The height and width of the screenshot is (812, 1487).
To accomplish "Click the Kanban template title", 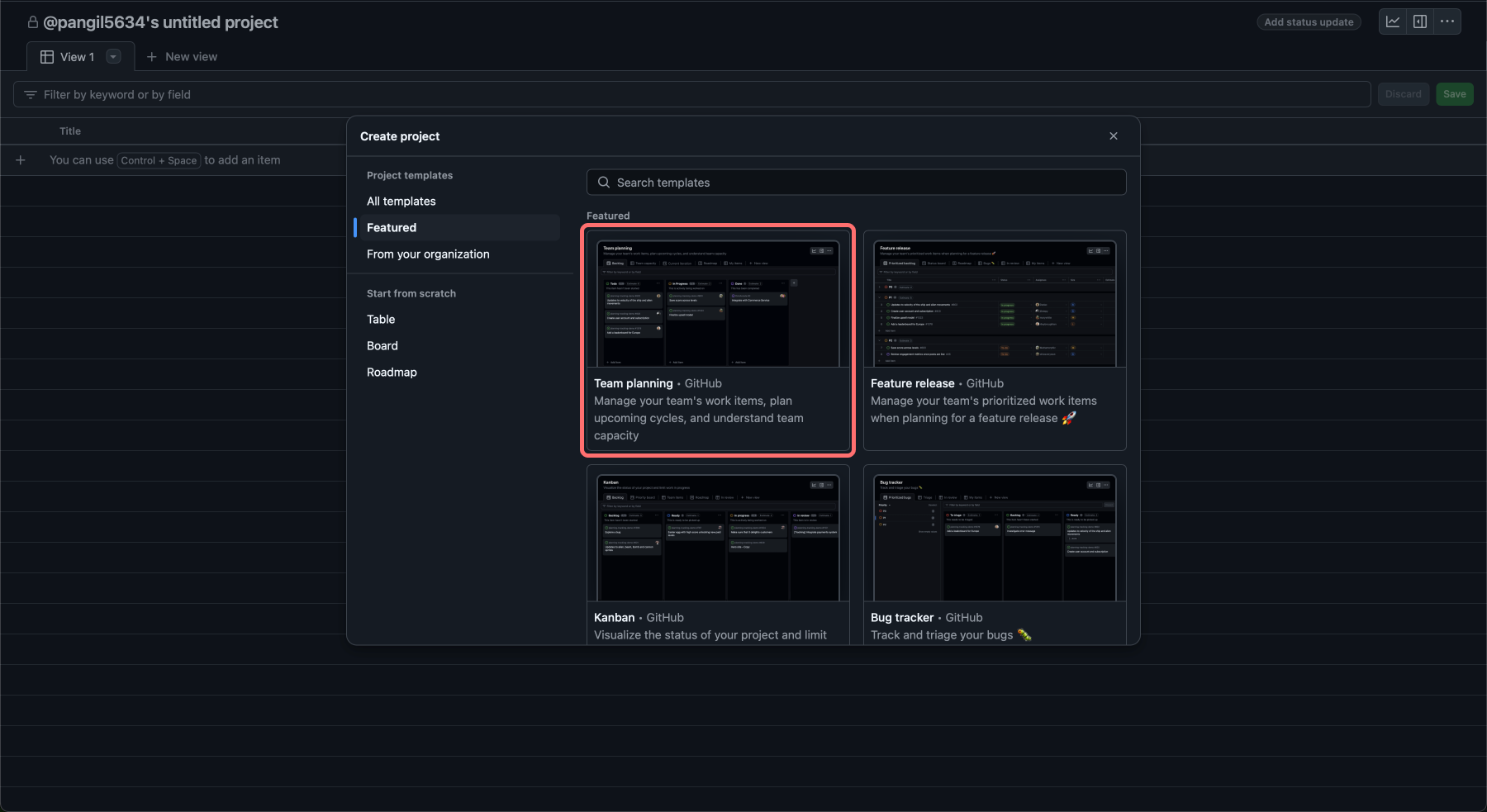I will [x=615, y=618].
